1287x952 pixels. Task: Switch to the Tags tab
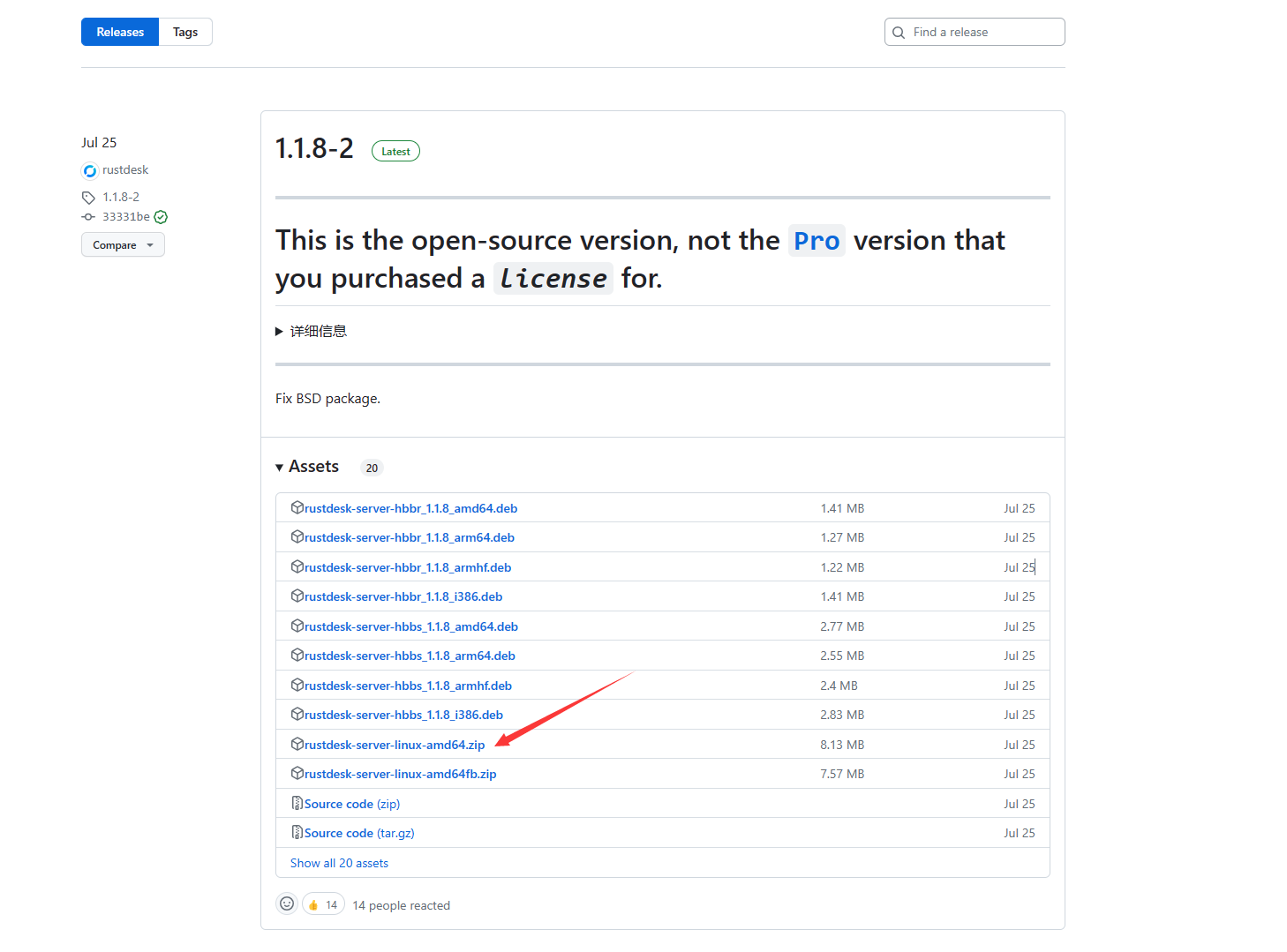point(185,32)
